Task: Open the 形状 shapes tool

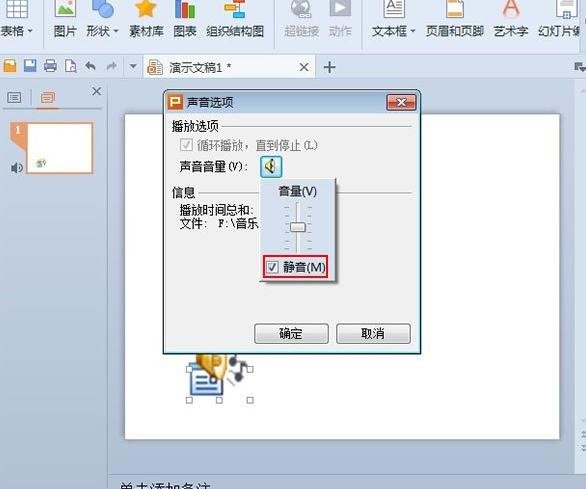Action: pos(103,9)
